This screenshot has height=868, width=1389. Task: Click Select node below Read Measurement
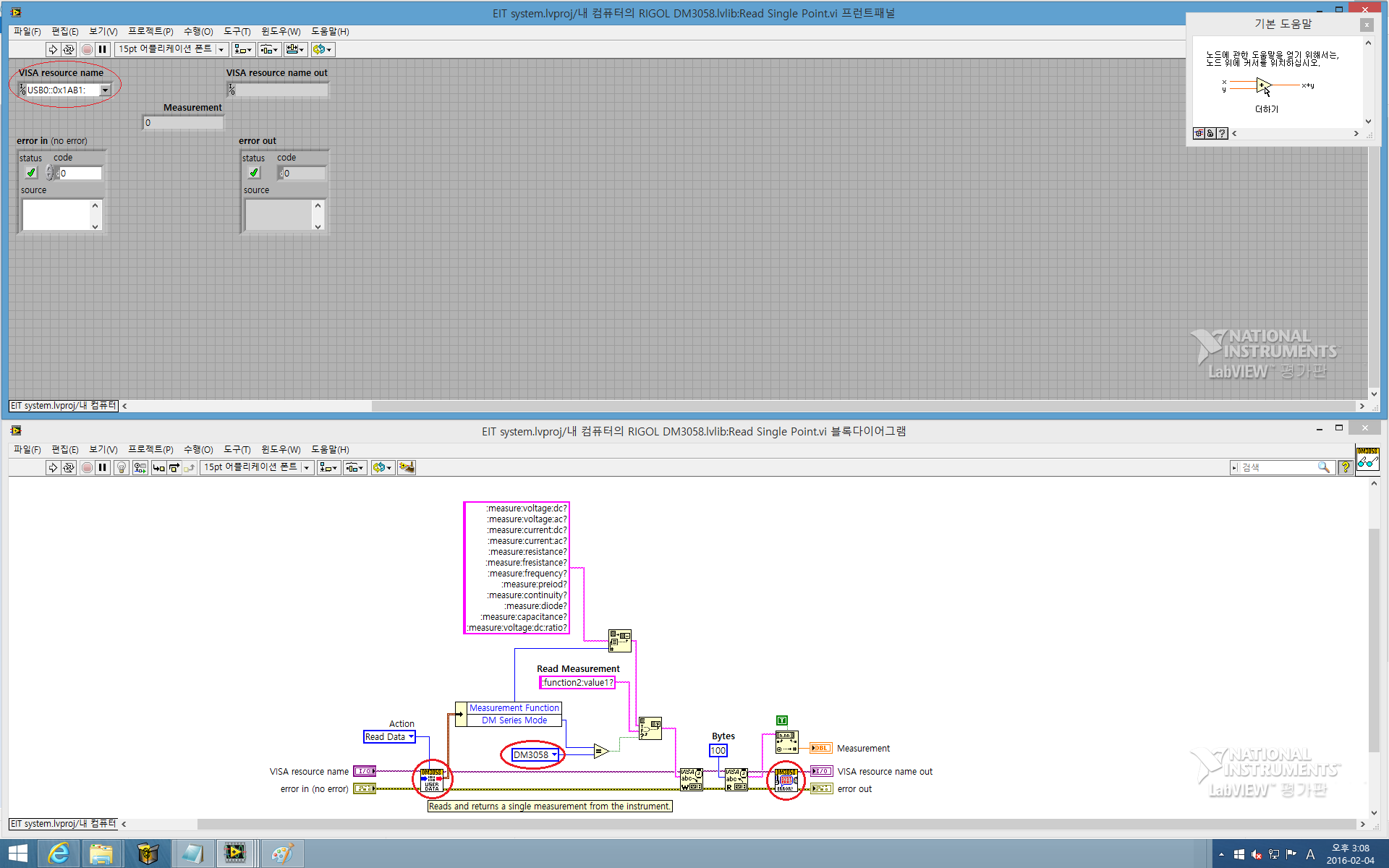point(650,728)
